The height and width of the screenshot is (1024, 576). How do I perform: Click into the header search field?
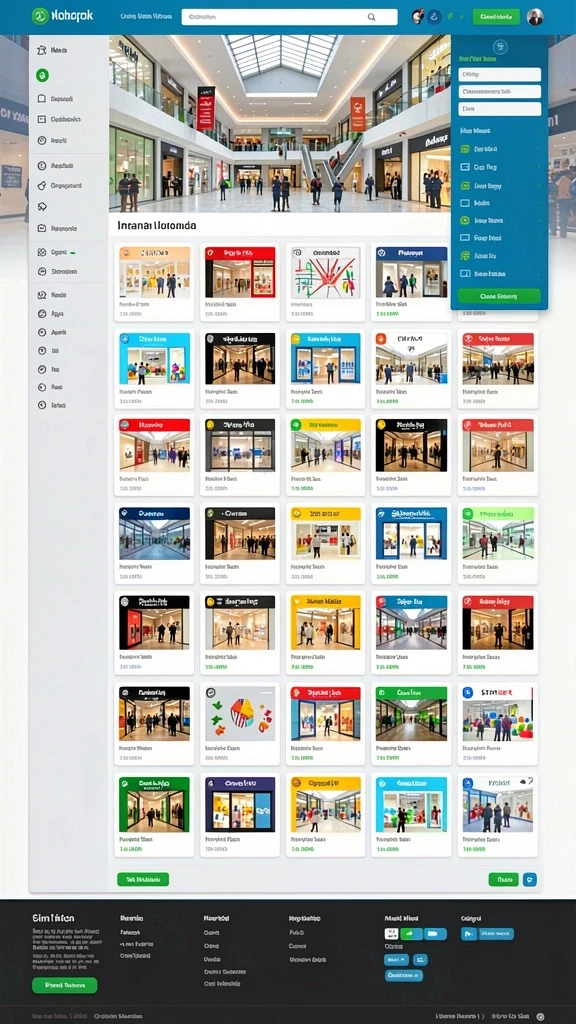point(289,18)
